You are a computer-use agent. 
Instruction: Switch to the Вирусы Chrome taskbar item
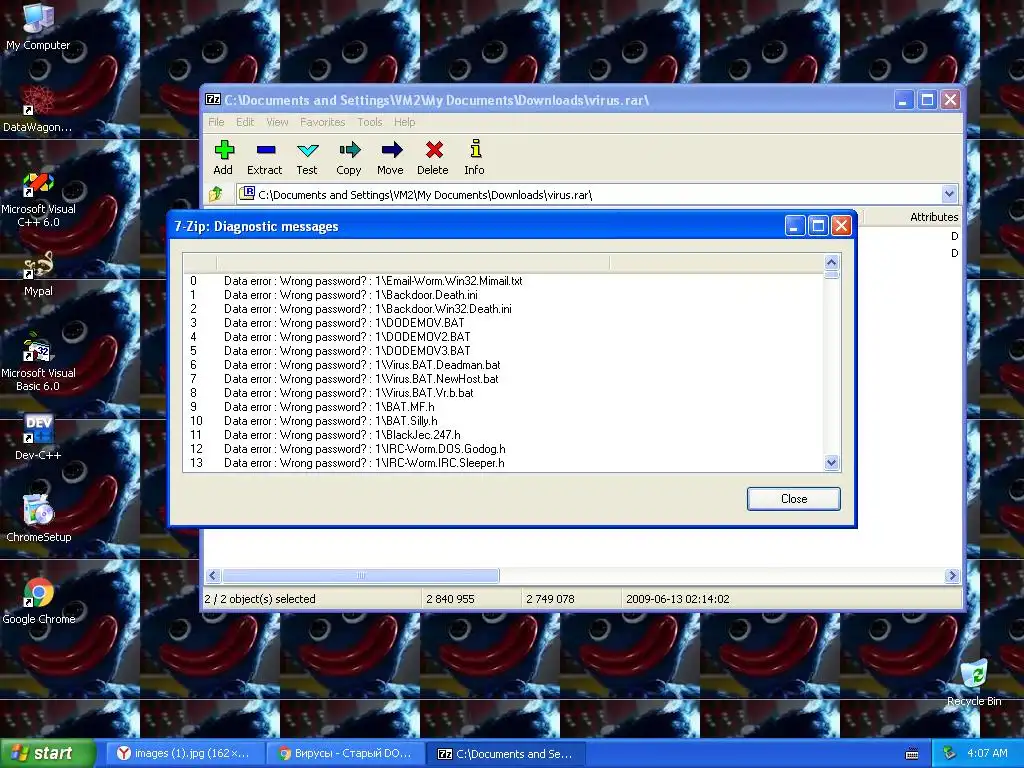pyautogui.click(x=345, y=754)
